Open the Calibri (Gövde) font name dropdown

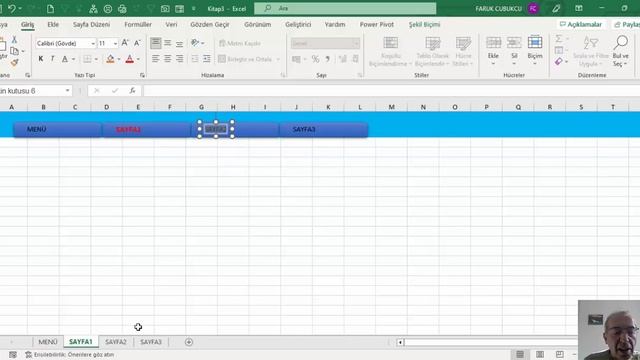(93, 43)
